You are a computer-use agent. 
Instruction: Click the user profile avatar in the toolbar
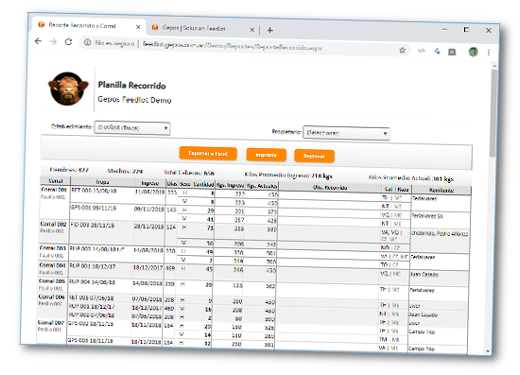click(x=473, y=52)
